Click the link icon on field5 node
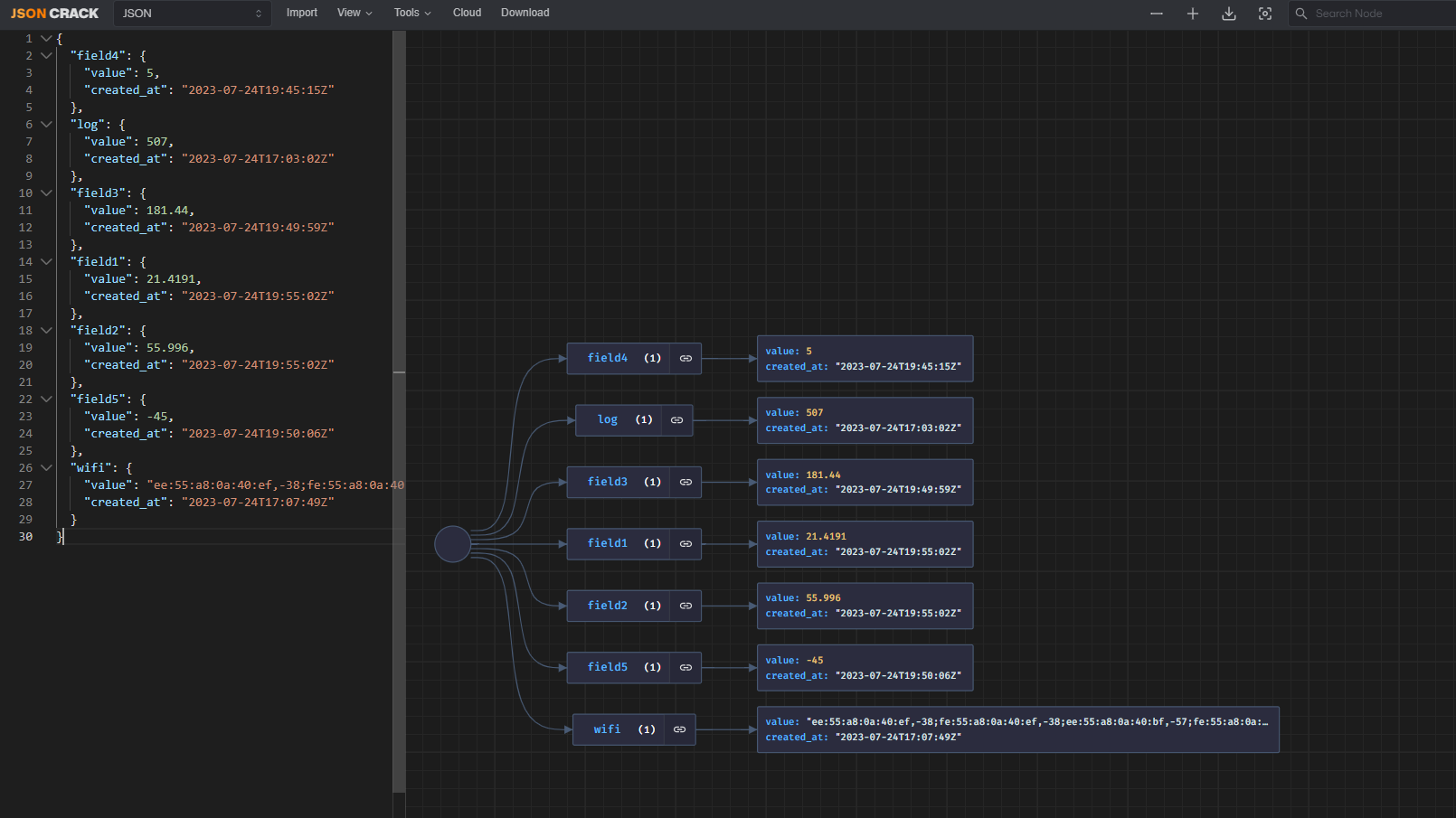Image resolution: width=1456 pixels, height=818 pixels. click(685, 668)
